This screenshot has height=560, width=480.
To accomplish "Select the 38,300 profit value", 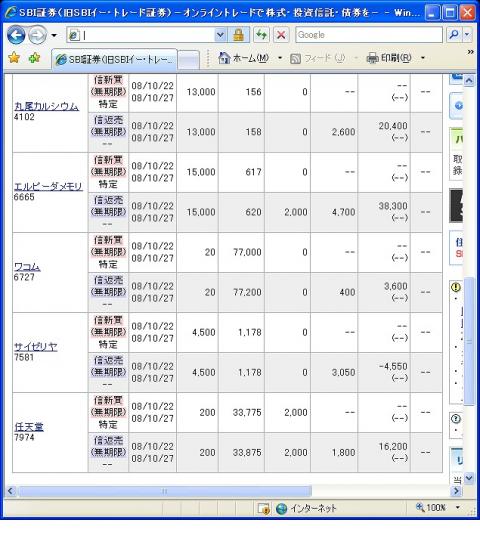I will 393,206.
